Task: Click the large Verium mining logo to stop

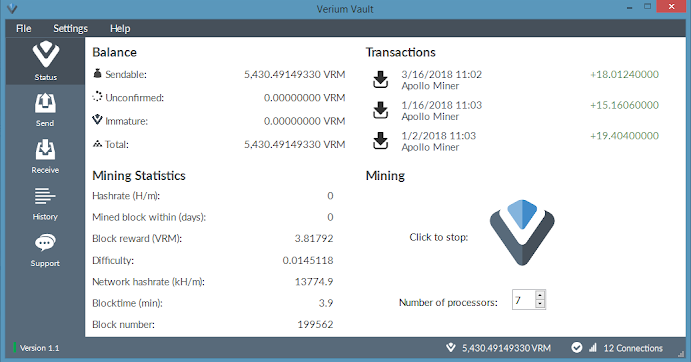Action: [x=522, y=232]
